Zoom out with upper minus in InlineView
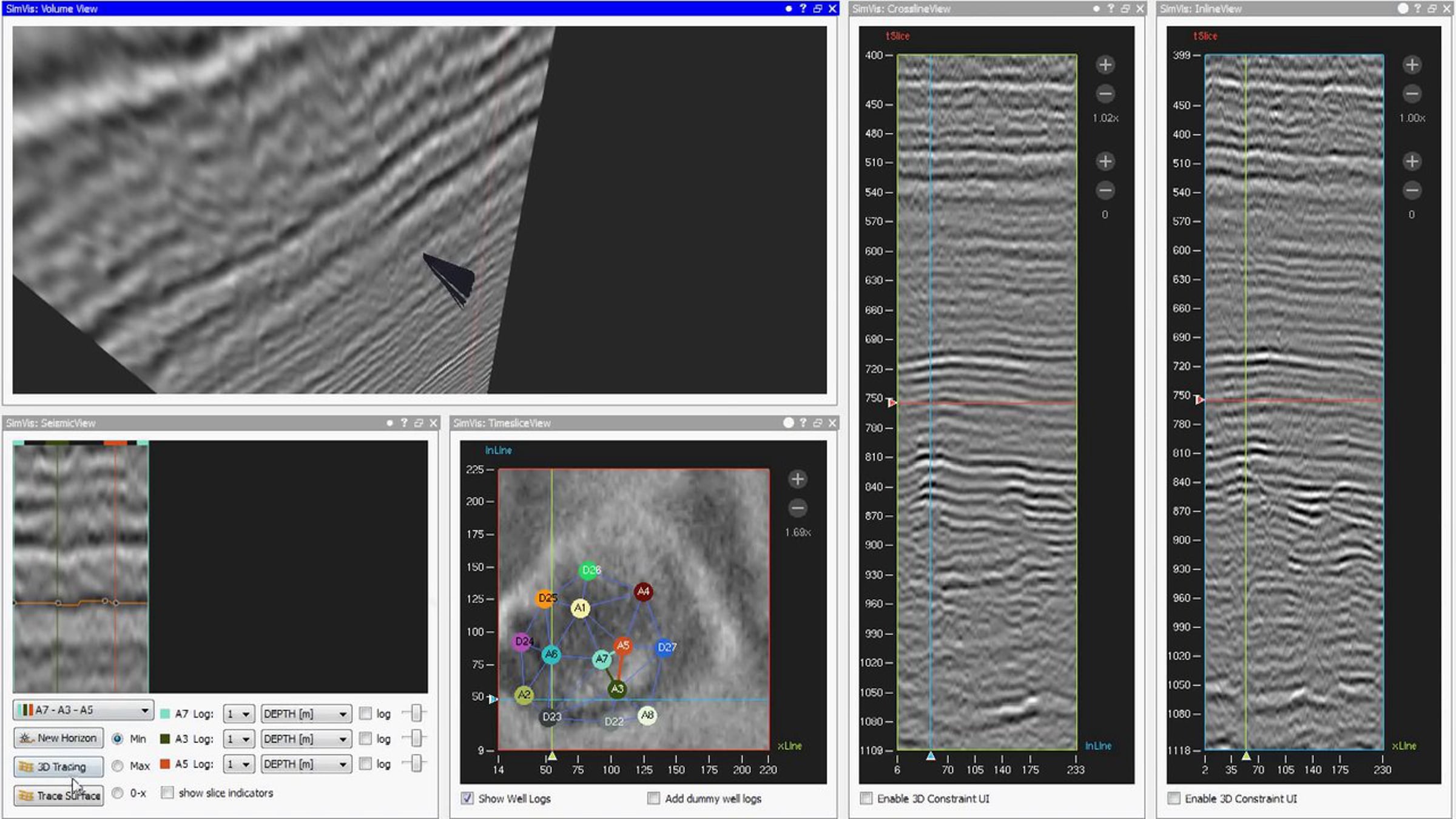1456x819 pixels. [1412, 94]
